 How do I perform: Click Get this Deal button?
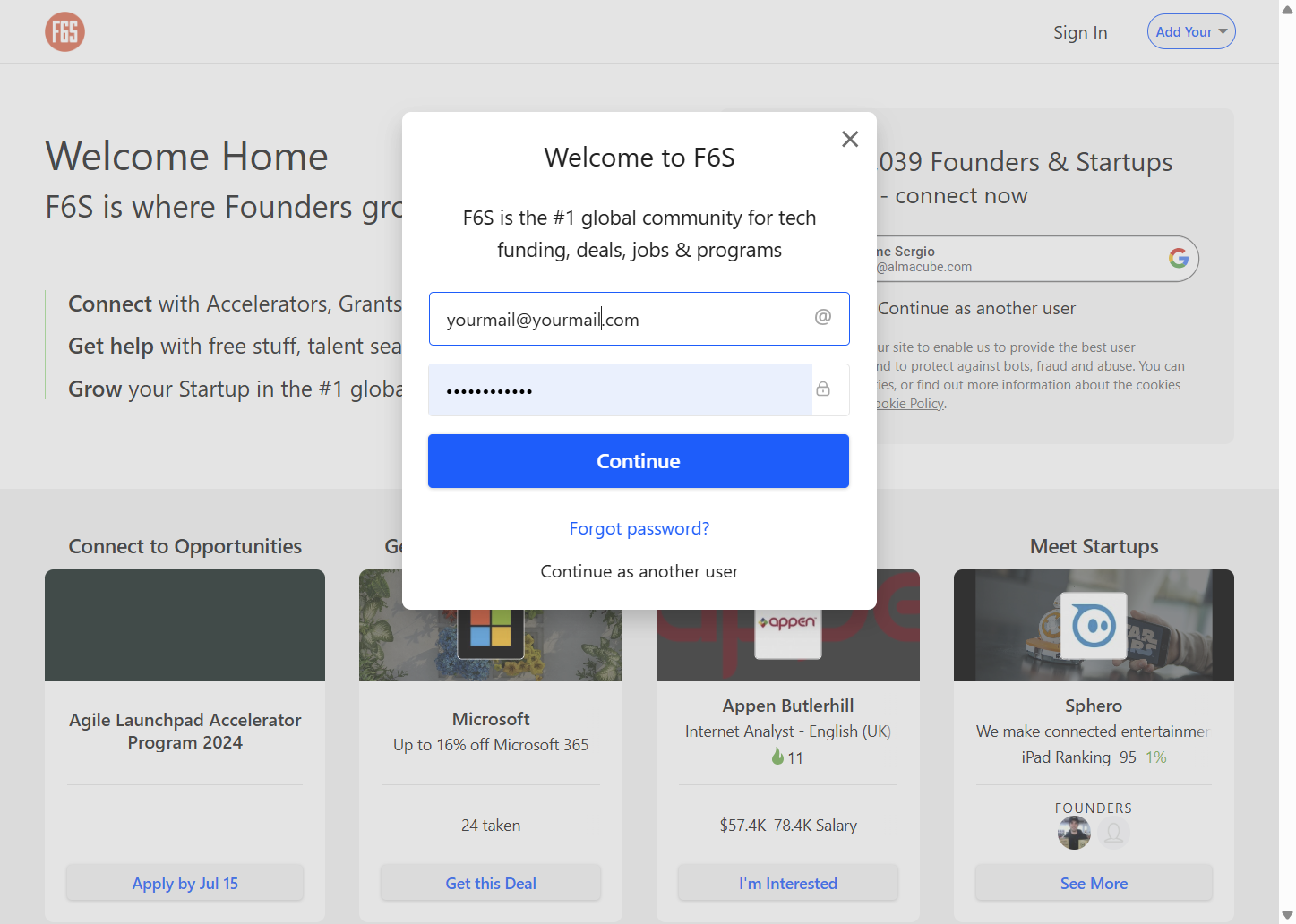tap(491, 883)
